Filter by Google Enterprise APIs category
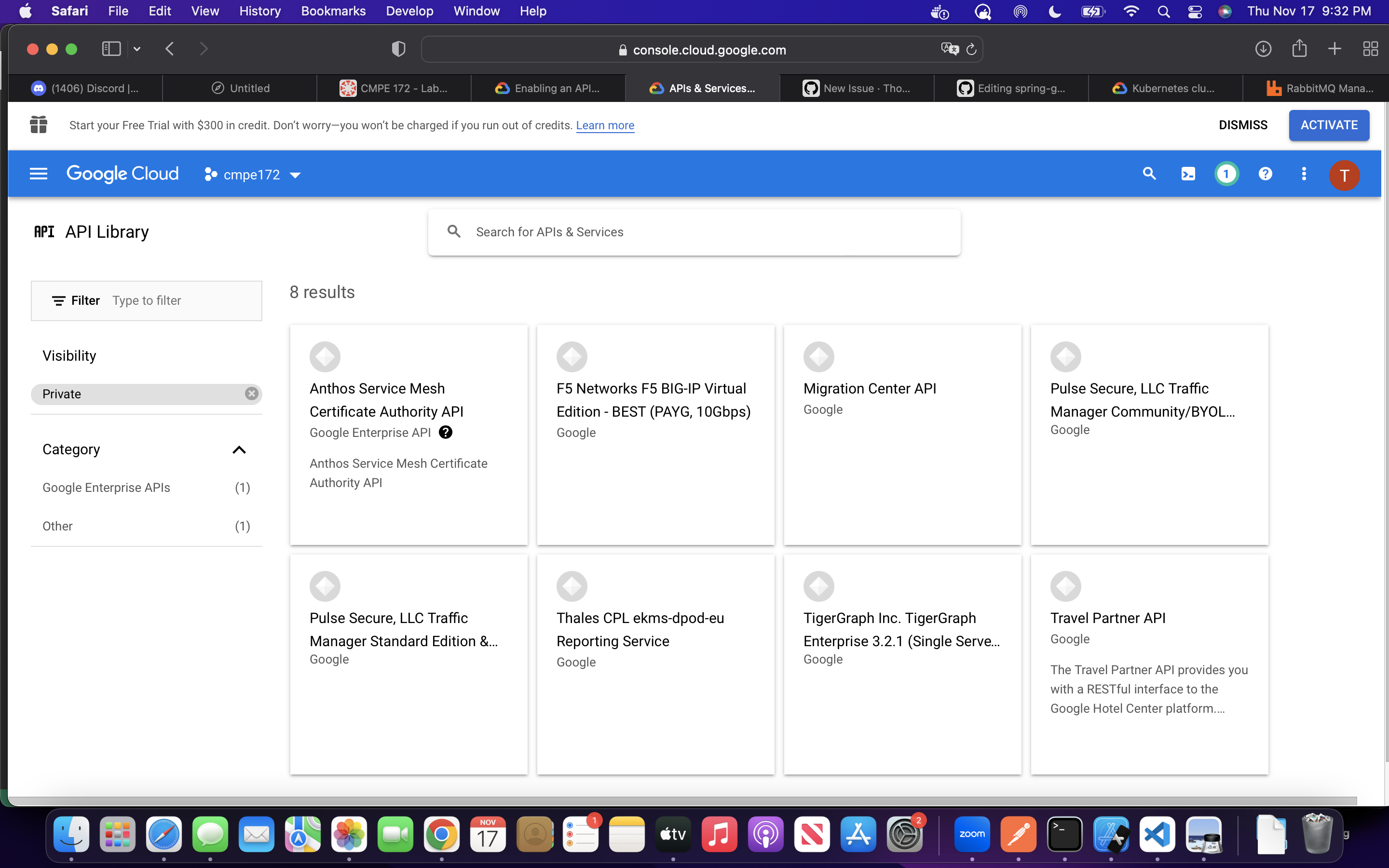Viewport: 1389px width, 868px height. click(106, 488)
